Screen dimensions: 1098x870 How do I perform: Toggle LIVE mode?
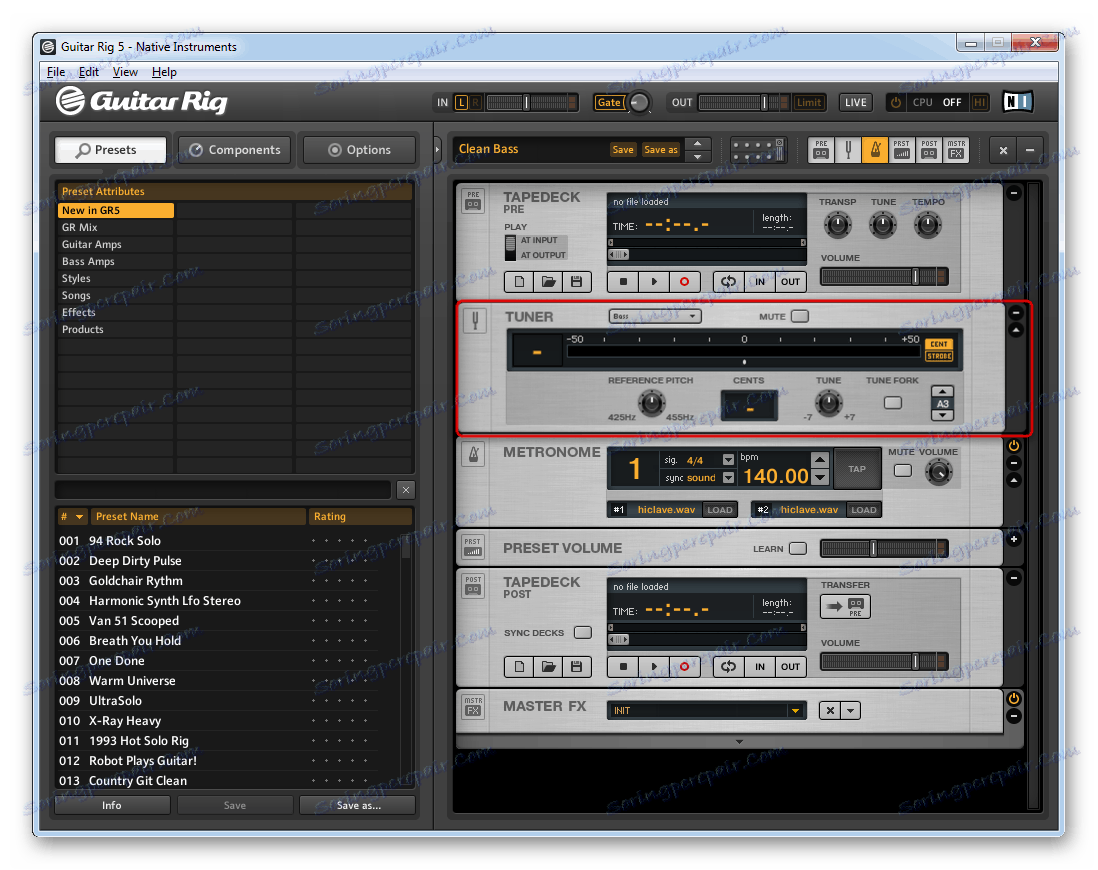click(x=855, y=102)
